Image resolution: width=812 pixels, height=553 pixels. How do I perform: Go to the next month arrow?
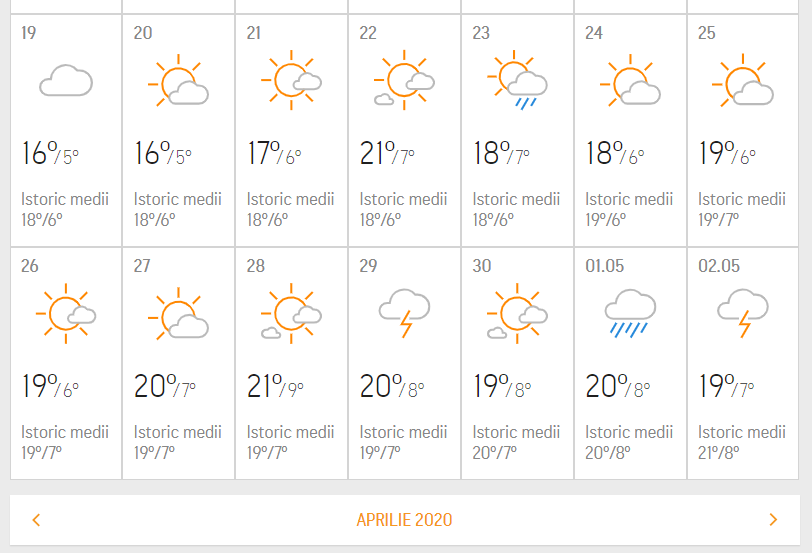[x=773, y=520]
